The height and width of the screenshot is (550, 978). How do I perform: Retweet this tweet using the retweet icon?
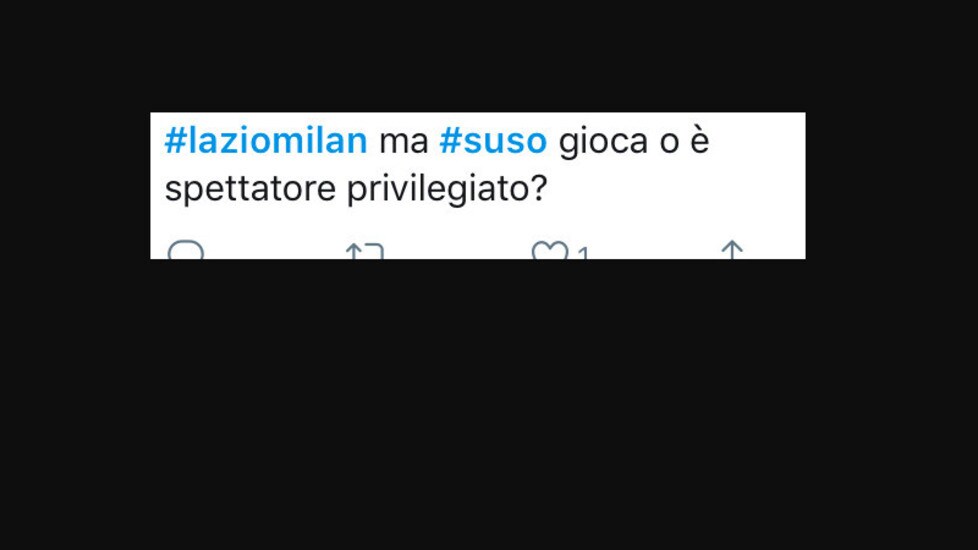pos(365,251)
